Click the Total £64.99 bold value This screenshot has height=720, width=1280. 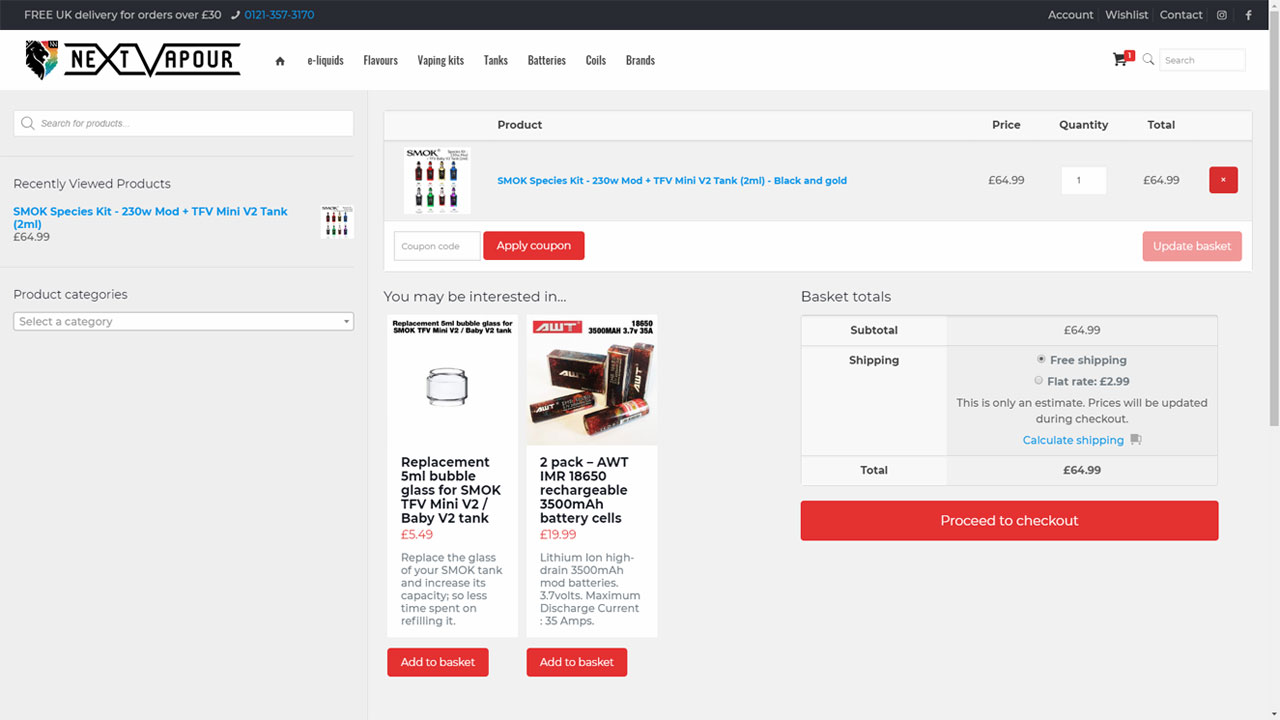tap(1082, 470)
